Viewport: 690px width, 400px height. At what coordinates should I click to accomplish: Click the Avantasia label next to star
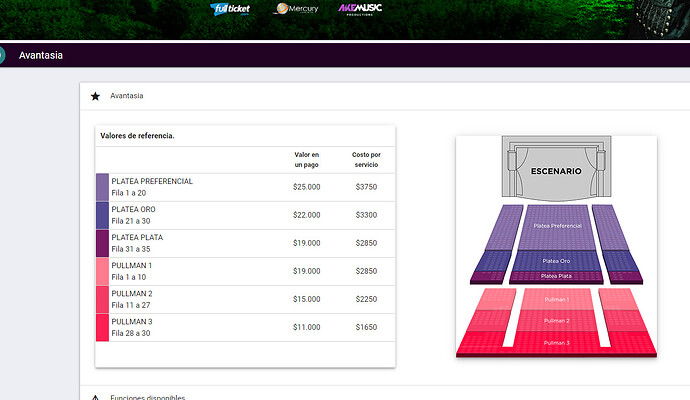pyautogui.click(x=127, y=95)
